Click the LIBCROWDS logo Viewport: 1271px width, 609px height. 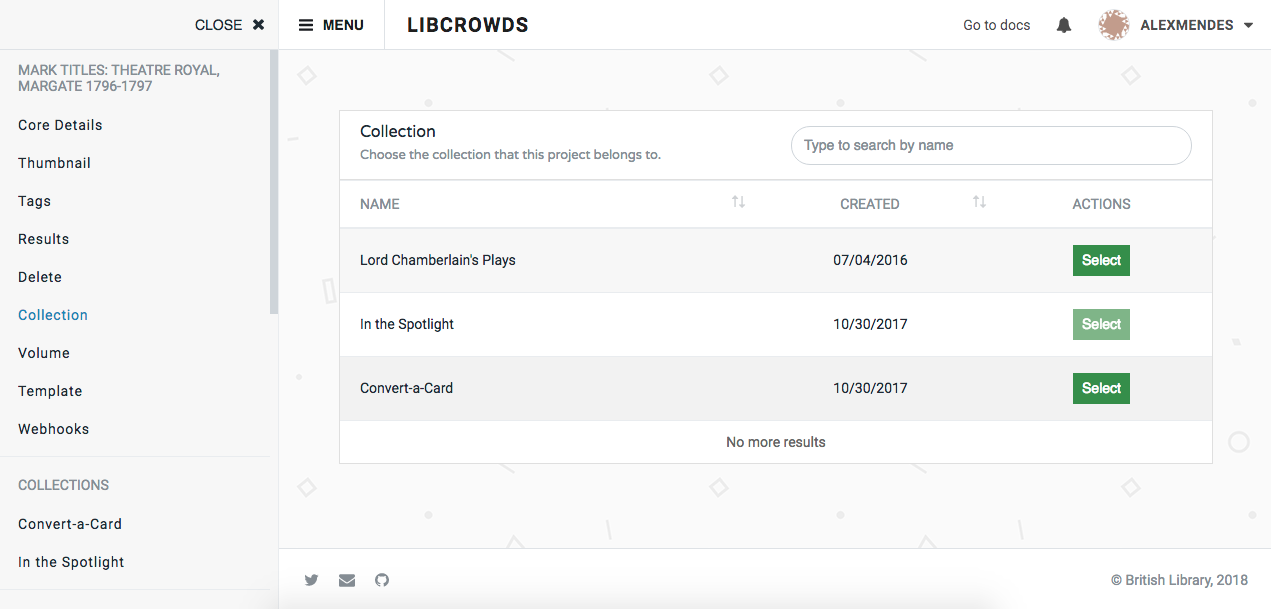467,24
